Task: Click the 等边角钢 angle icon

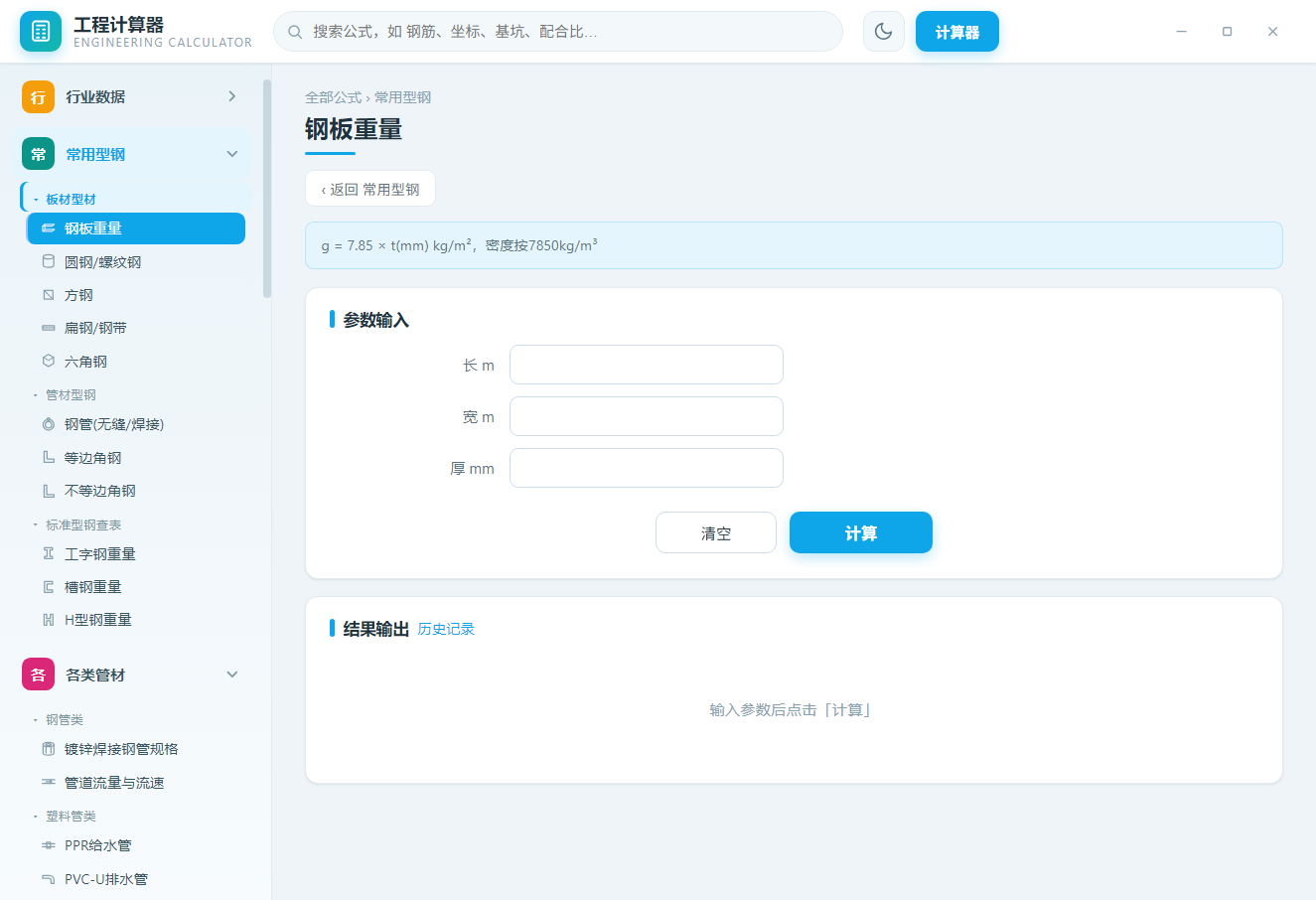Action: click(49, 458)
